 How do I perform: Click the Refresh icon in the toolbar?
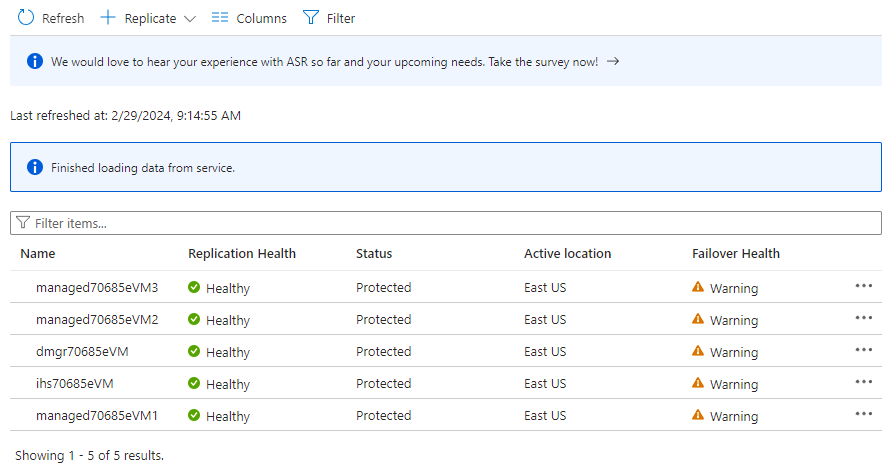[26, 18]
